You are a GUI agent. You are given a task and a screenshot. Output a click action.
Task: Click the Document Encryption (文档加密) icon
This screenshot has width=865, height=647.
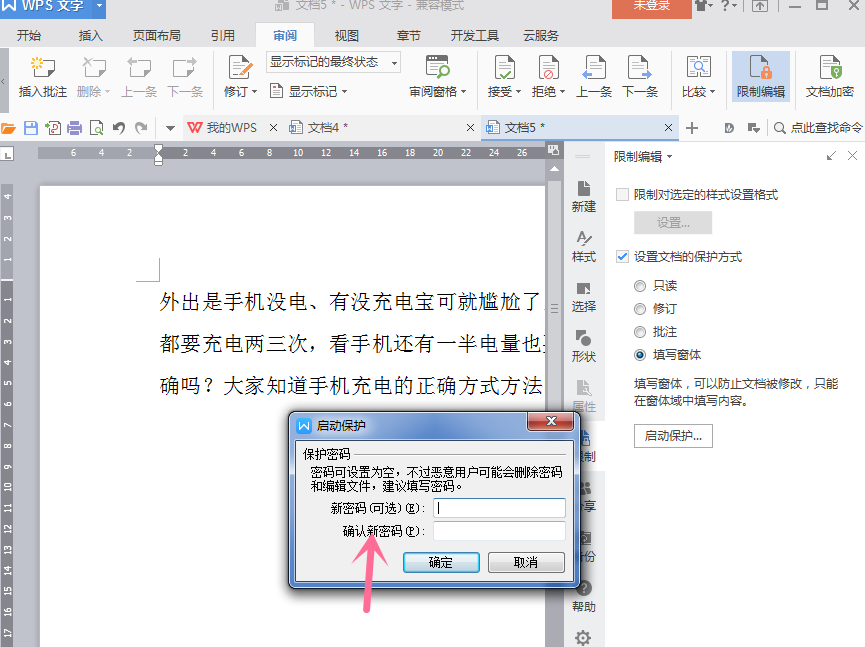(830, 68)
